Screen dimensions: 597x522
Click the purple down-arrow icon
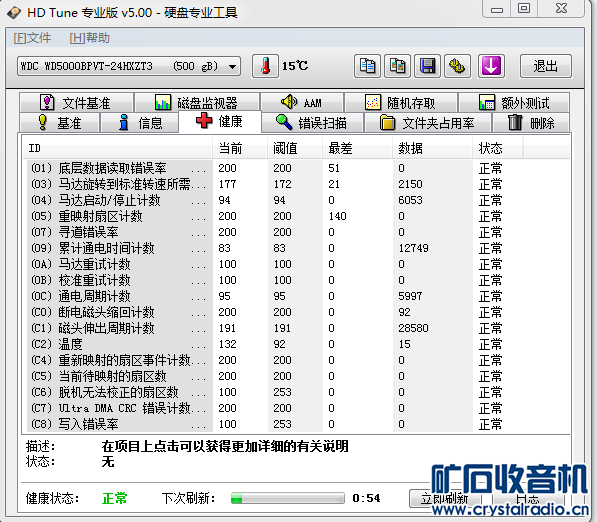(x=491, y=66)
